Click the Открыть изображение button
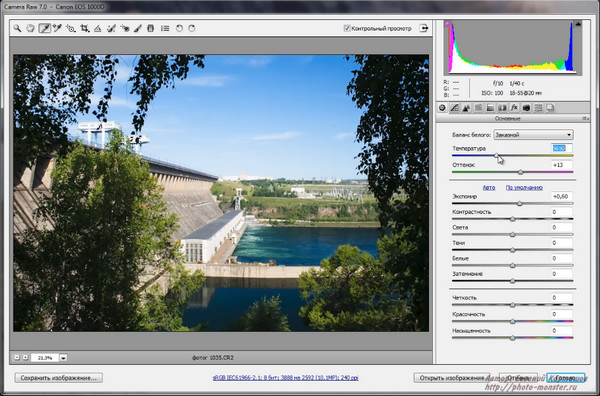The width and height of the screenshot is (600, 396). (x=452, y=378)
